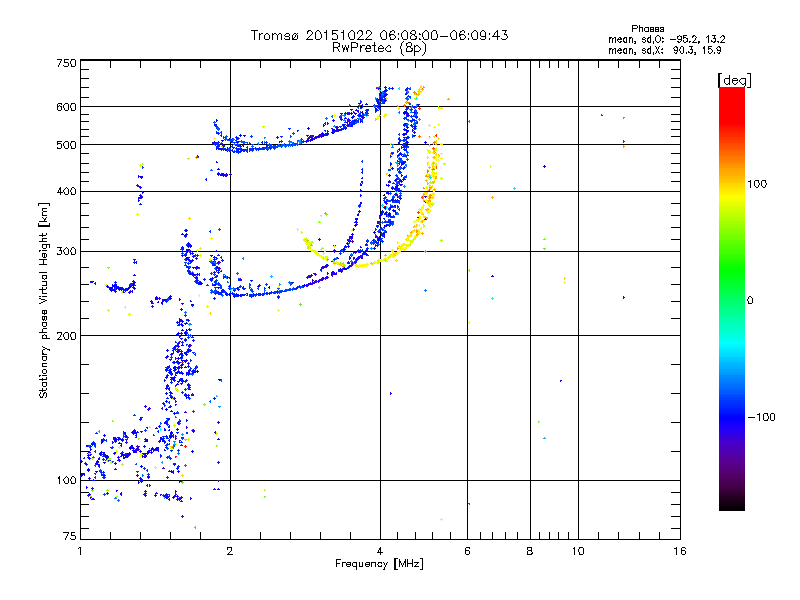Screen dimensions: 800x600
Task: Click the '4' x-axis tick label
Action: pos(380,551)
